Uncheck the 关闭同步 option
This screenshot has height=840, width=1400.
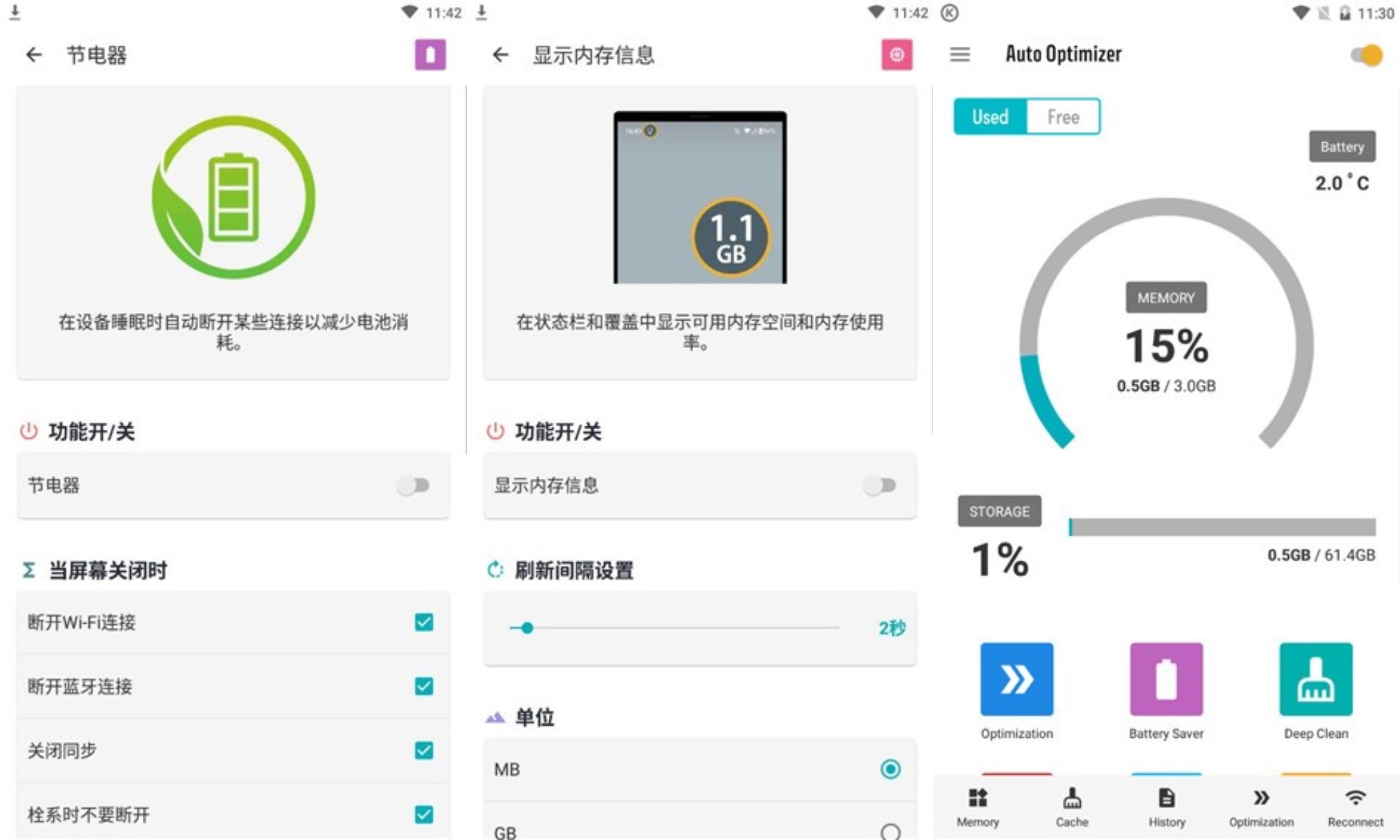click(422, 750)
